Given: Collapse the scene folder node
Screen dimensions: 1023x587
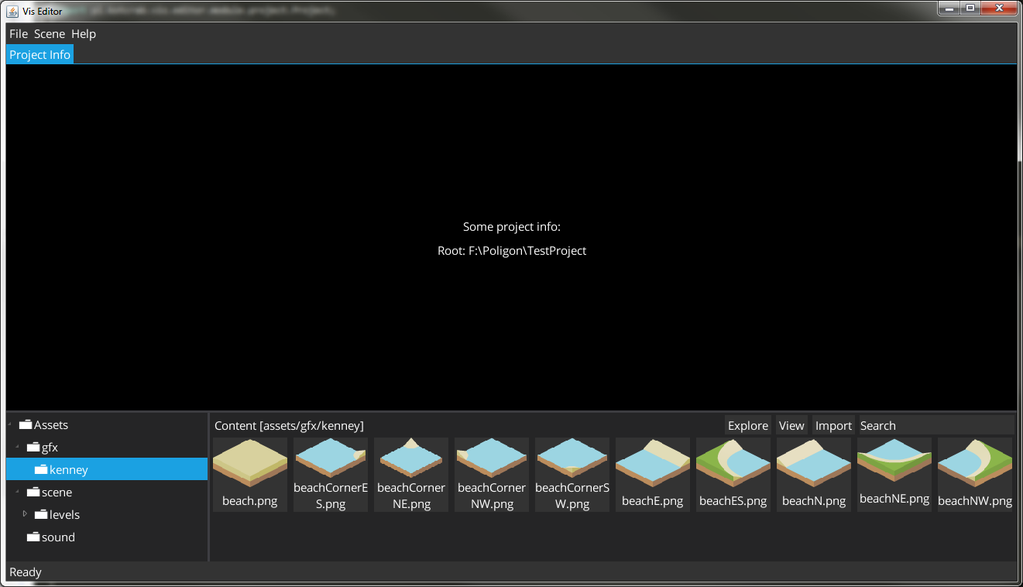Looking at the screenshot, I should click(x=17, y=492).
